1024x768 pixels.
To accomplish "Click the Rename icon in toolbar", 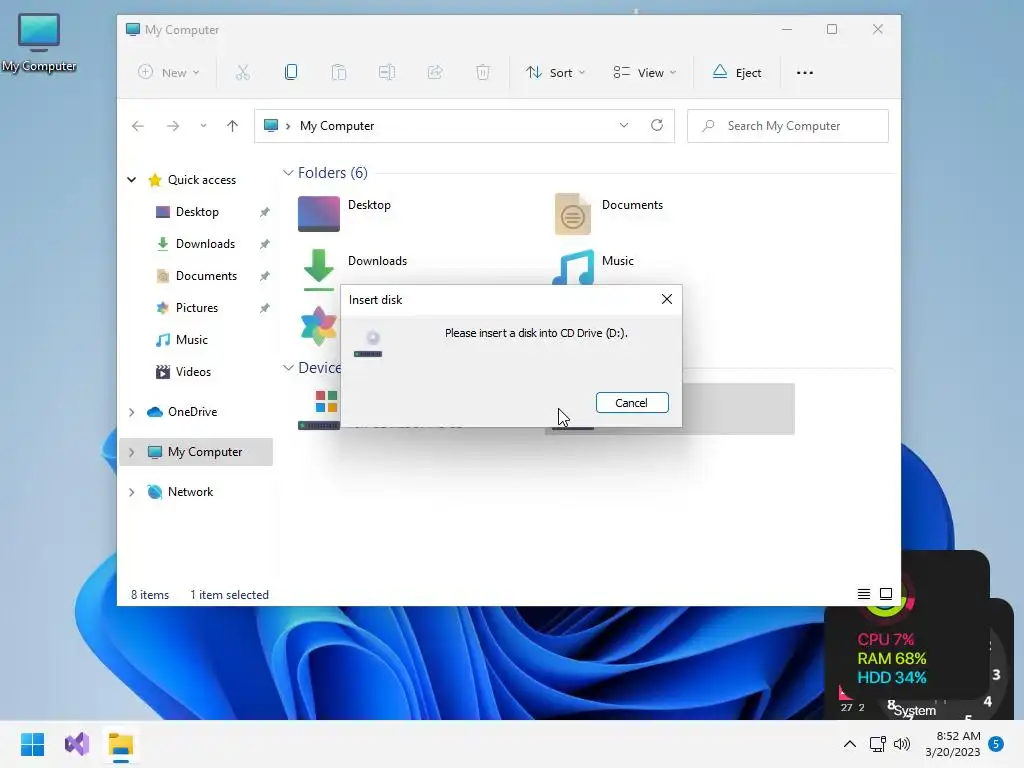I will 387,72.
